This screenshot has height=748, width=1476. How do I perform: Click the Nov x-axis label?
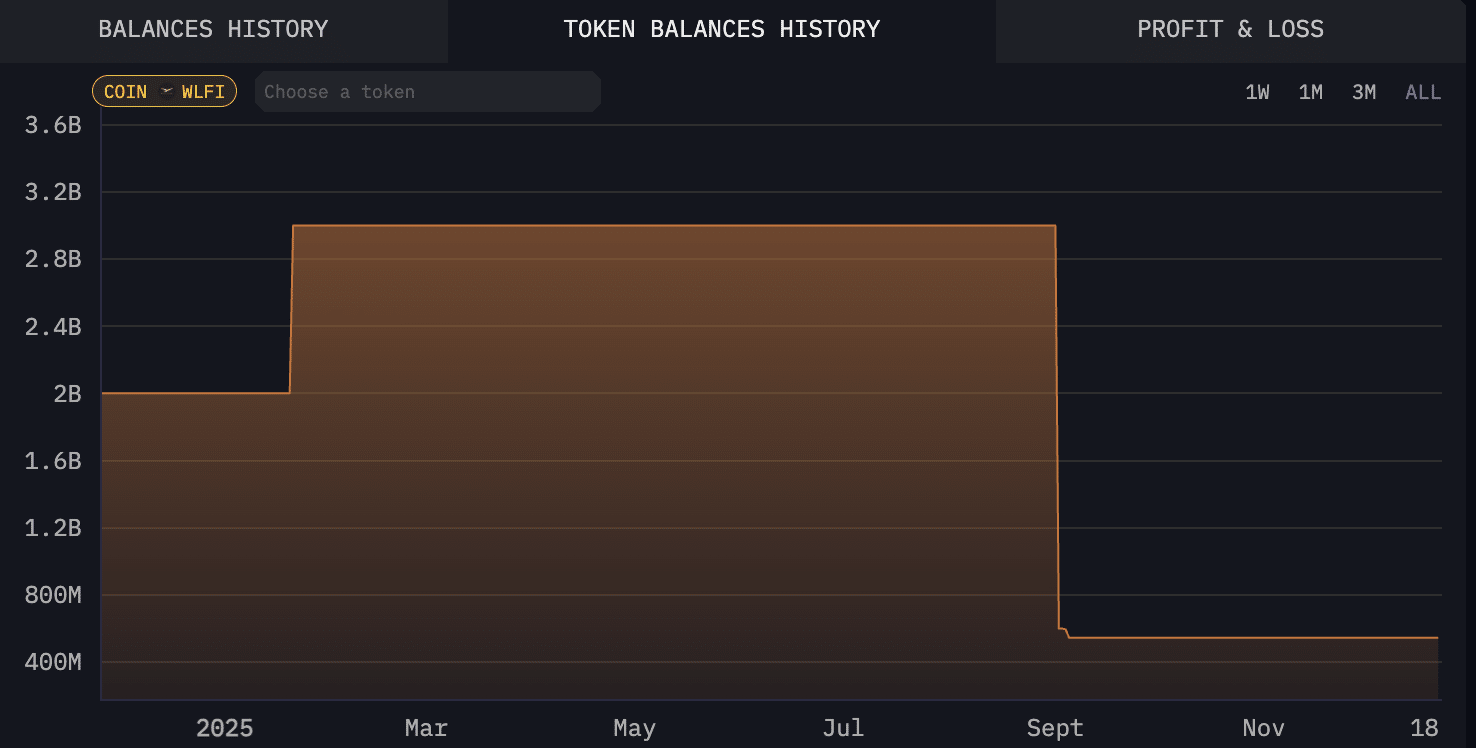pos(1263,728)
